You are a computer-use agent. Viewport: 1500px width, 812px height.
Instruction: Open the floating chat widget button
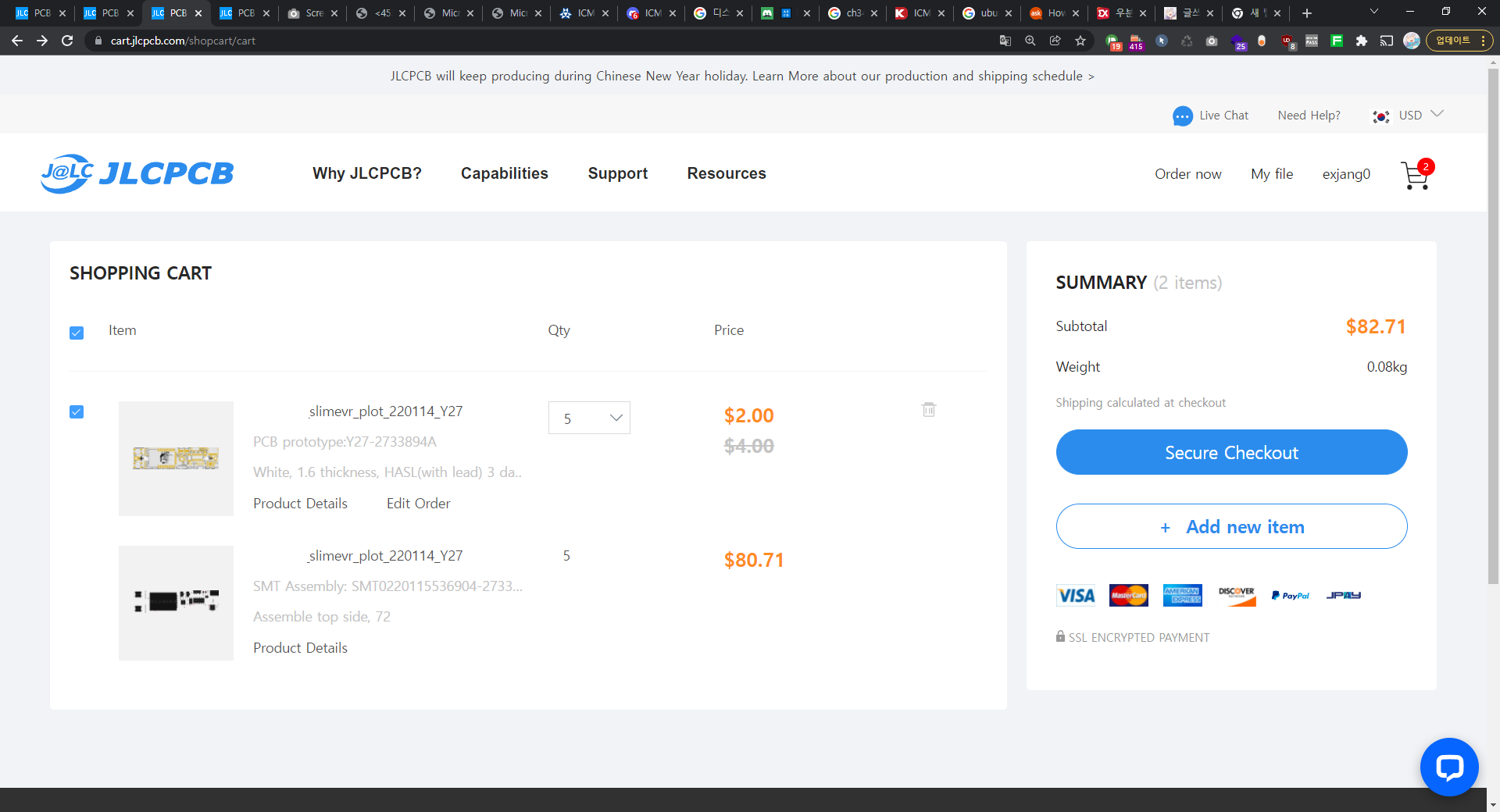click(x=1449, y=767)
